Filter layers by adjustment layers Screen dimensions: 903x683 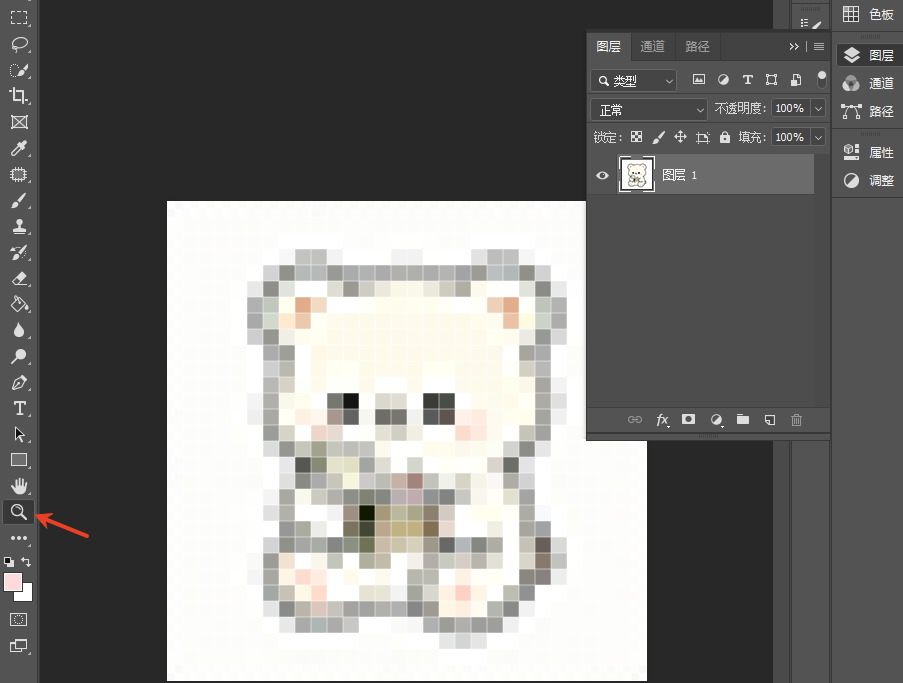(x=723, y=79)
